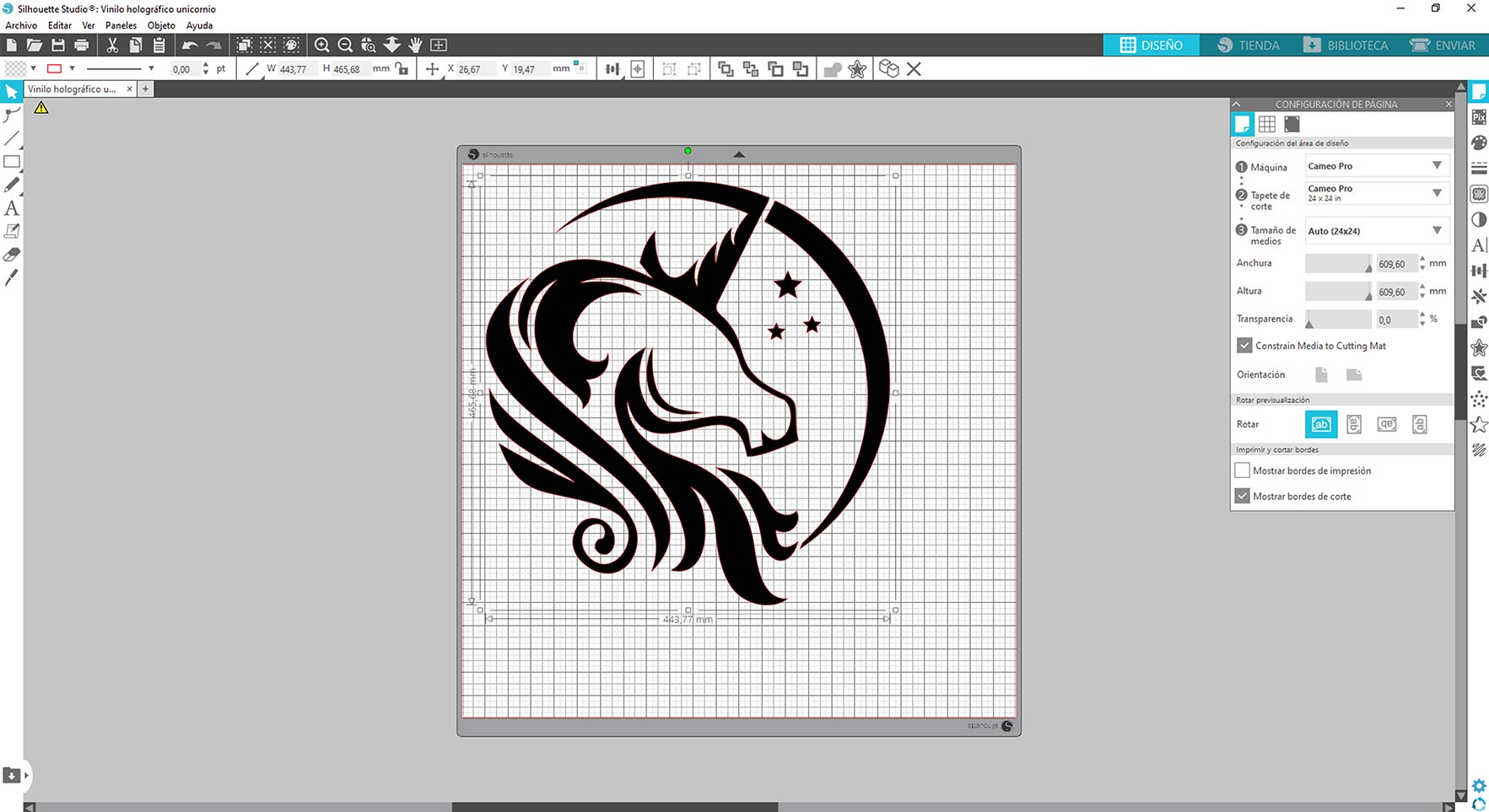The width and height of the screenshot is (1489, 812).
Task: Select the Eraser tool
Action: (x=12, y=255)
